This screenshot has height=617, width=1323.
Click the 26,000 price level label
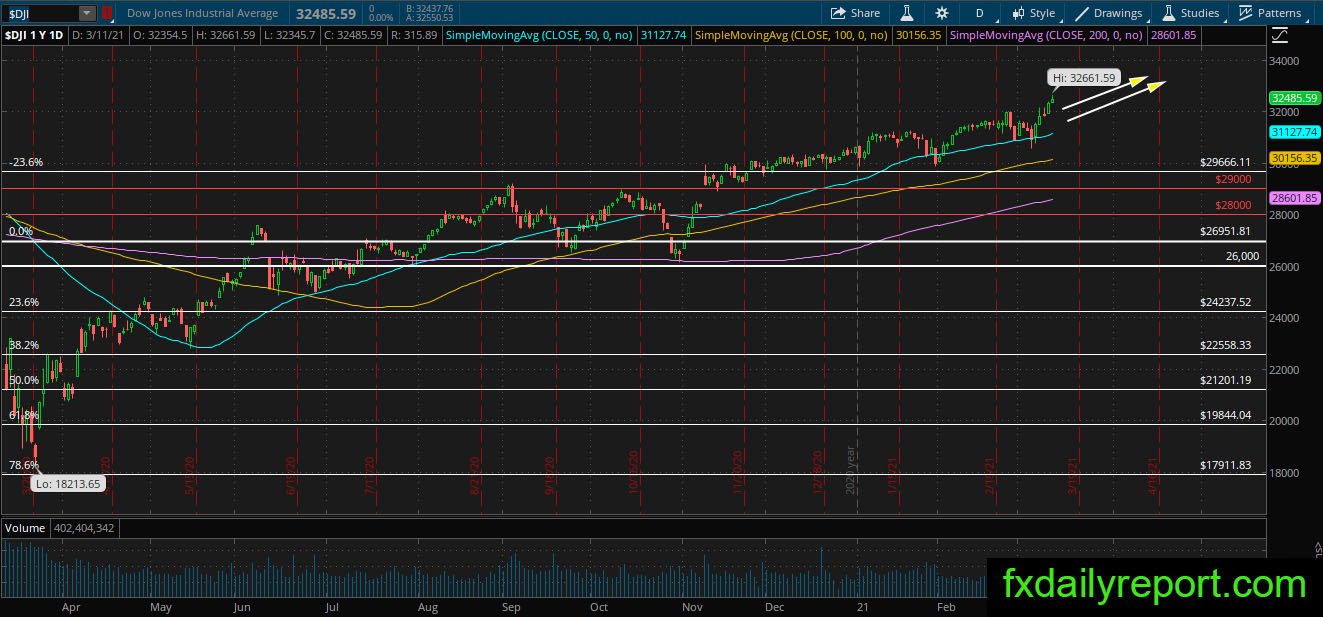1242,256
